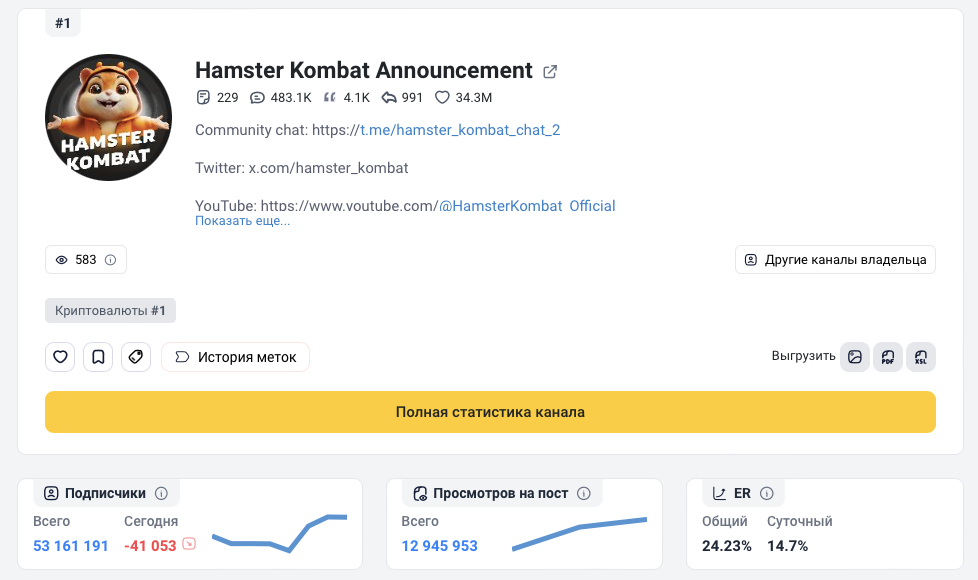Open the @HamsterKombat_Official YouTube link
The width and height of the screenshot is (978, 580).
coord(527,205)
